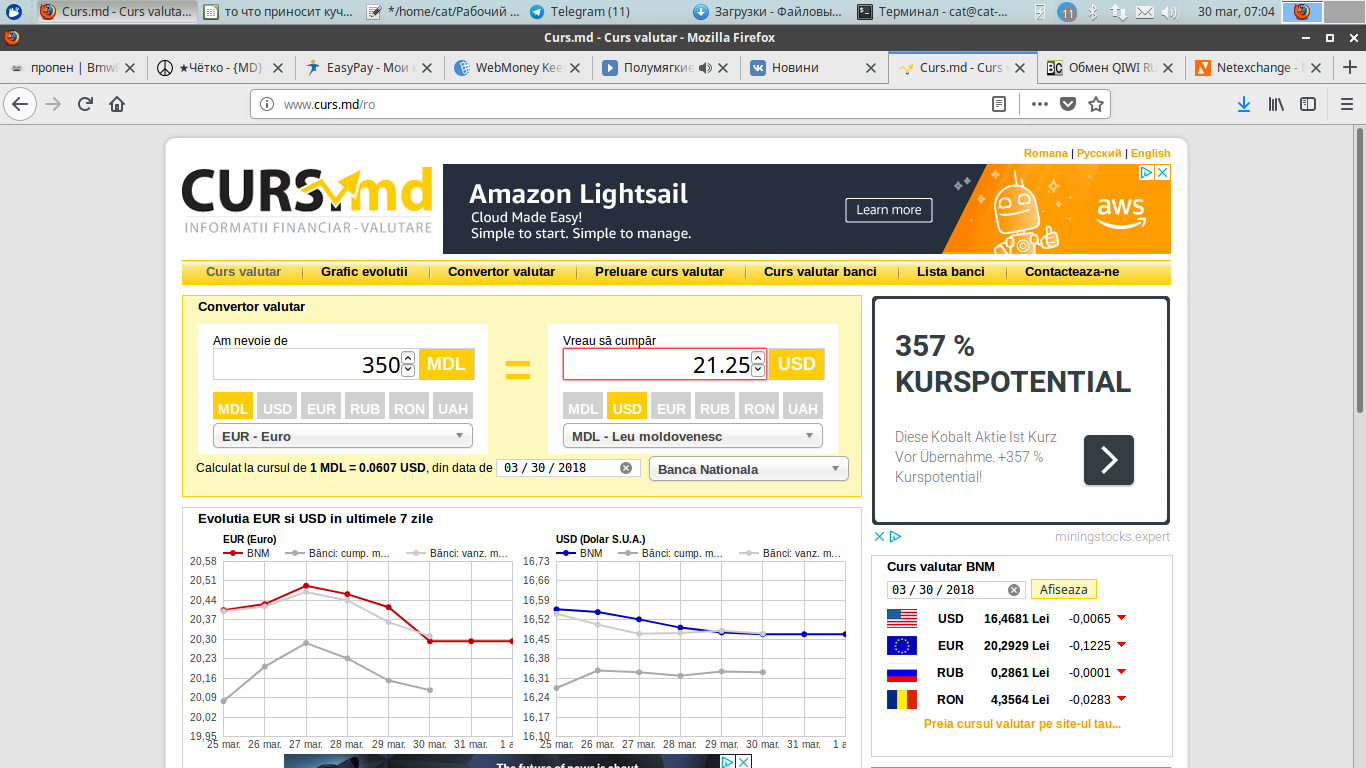Image resolution: width=1366 pixels, height=768 pixels.
Task: Open the mail notification tray icon
Action: point(1145,12)
